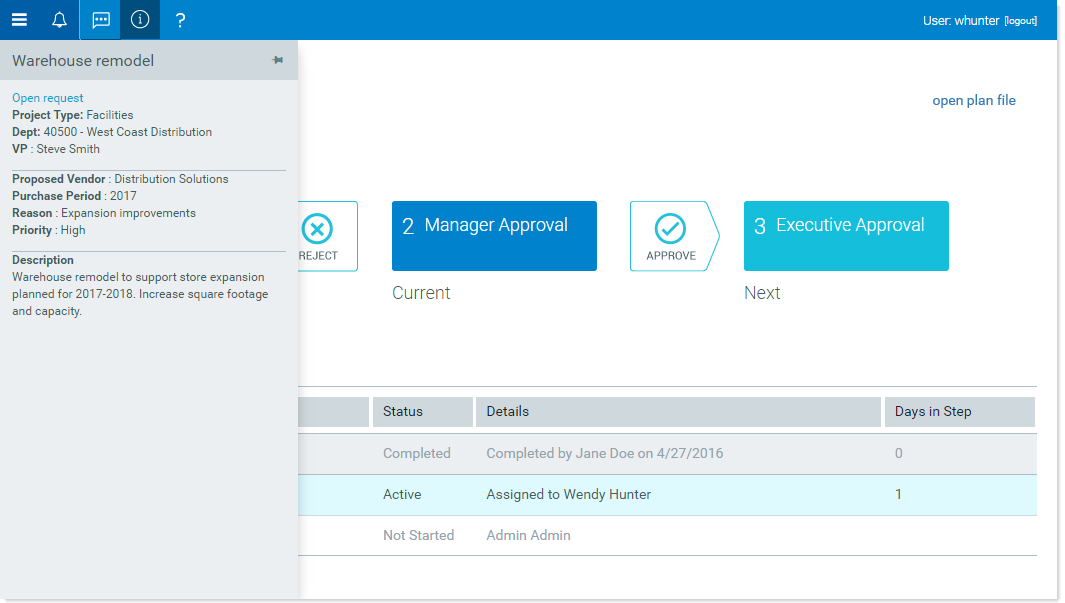Open the comments speech-bubble panel
Image resolution: width=1065 pixels, height=603 pixels.
pyautogui.click(x=101, y=20)
